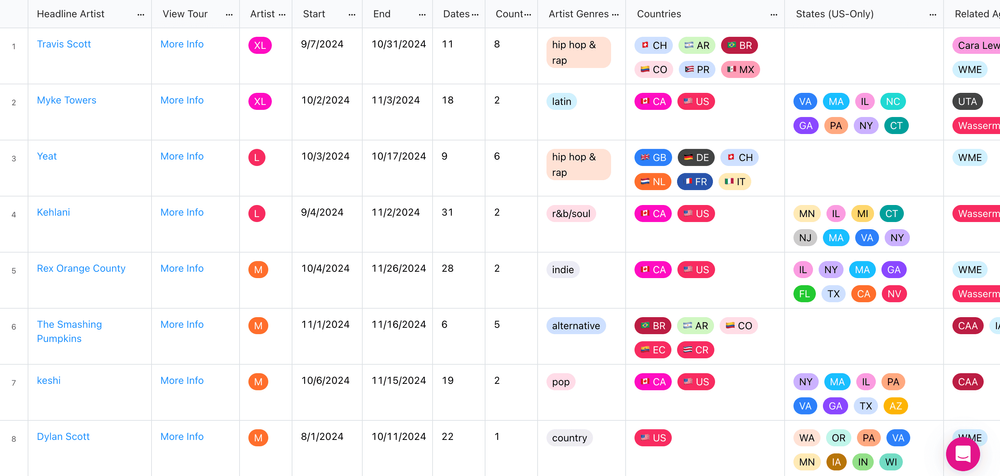Open States (US-Only) column options menu

(x=933, y=14)
